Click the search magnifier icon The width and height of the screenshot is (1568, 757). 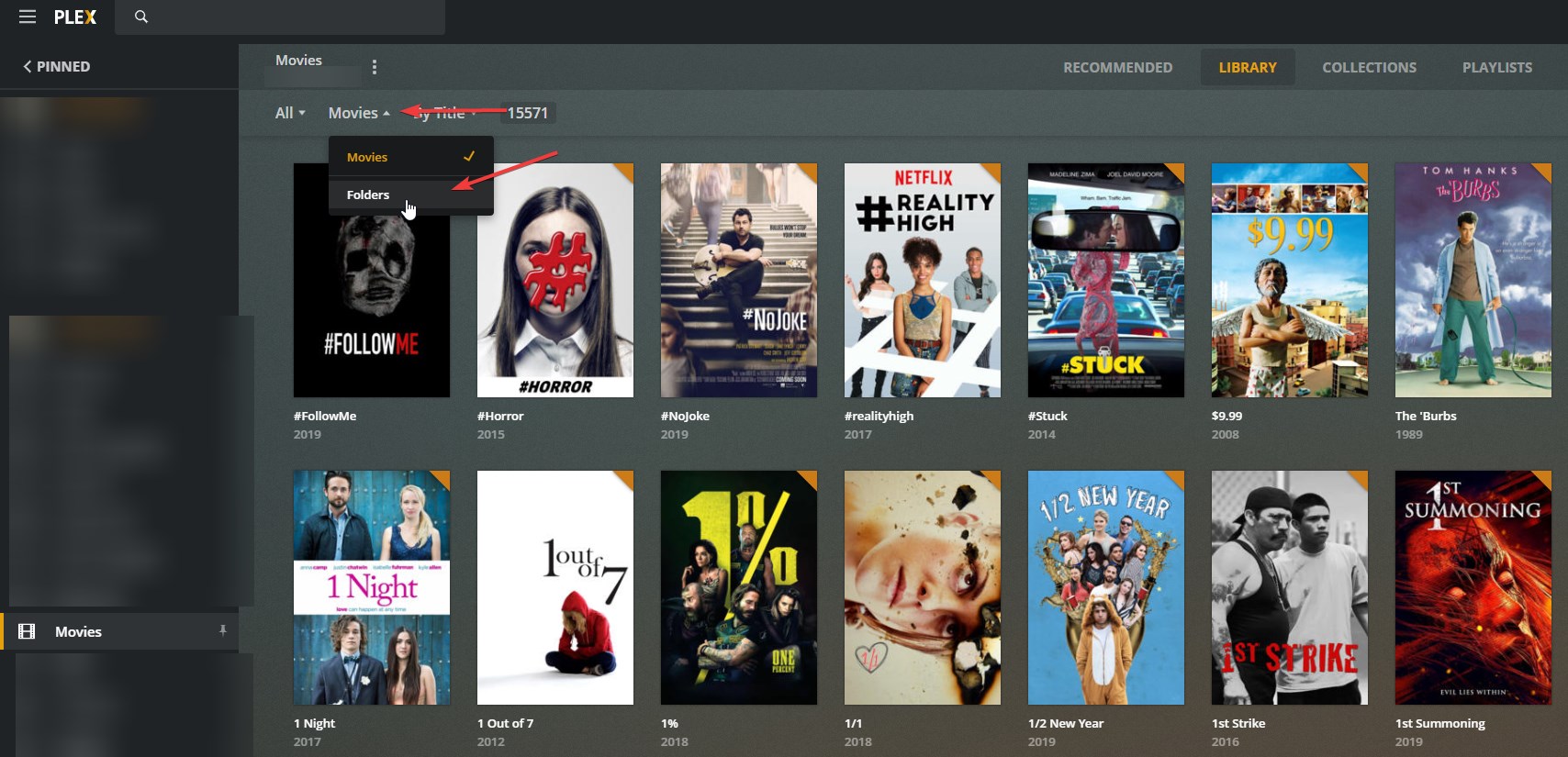pos(141,17)
